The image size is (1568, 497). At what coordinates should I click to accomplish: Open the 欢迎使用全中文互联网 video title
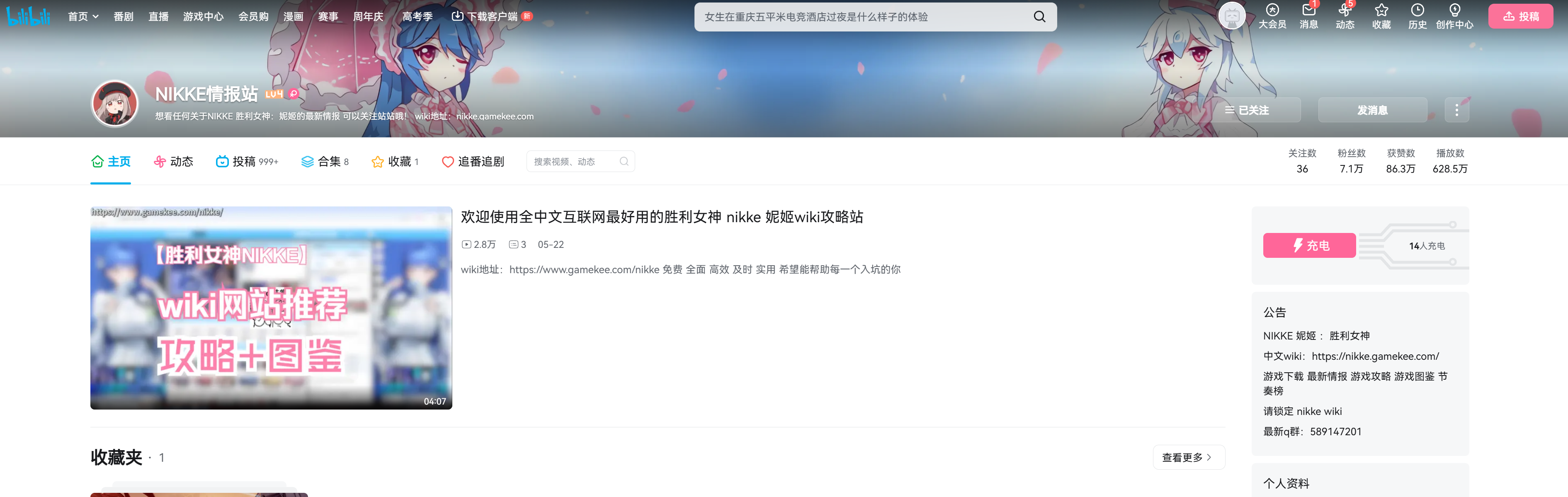[662, 216]
